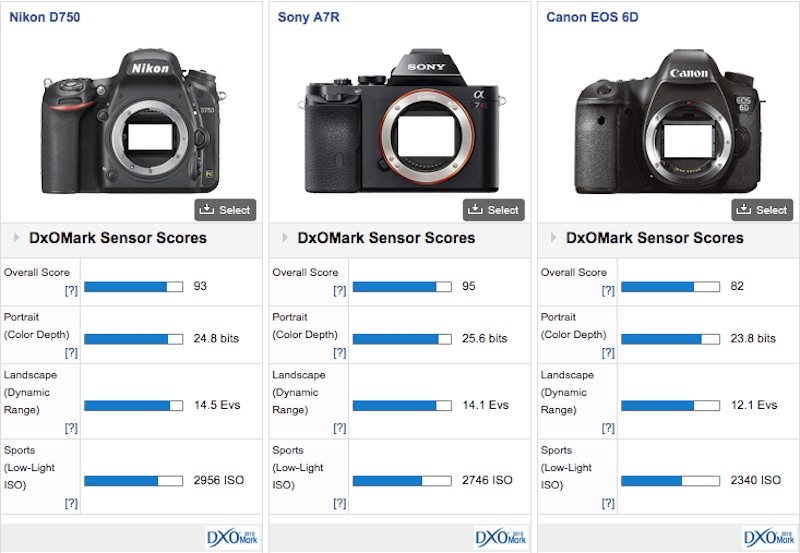
Task: Select Sony A7R overall score value 95
Action: pos(468,286)
